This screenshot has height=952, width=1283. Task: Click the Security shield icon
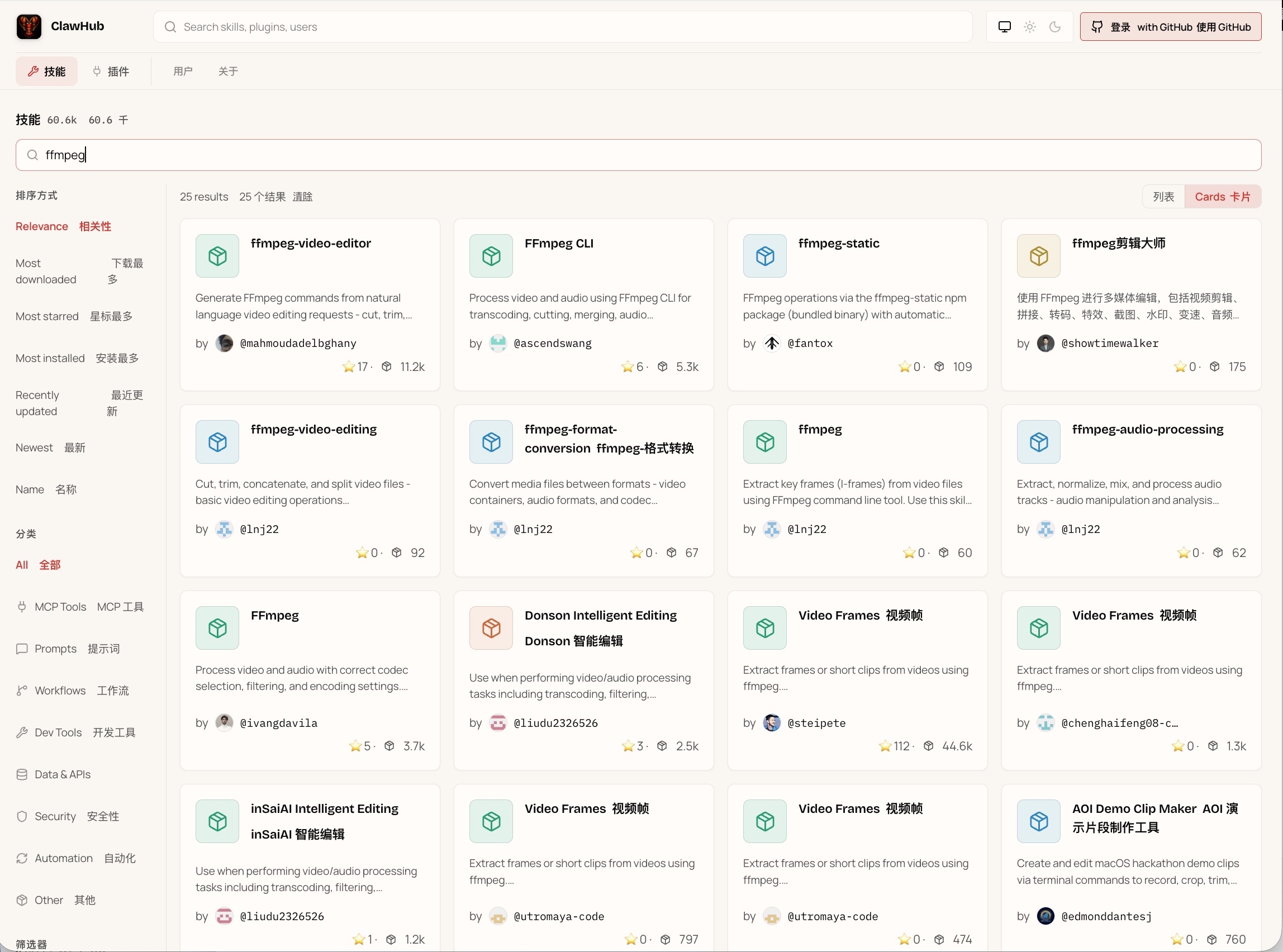[x=22, y=817]
